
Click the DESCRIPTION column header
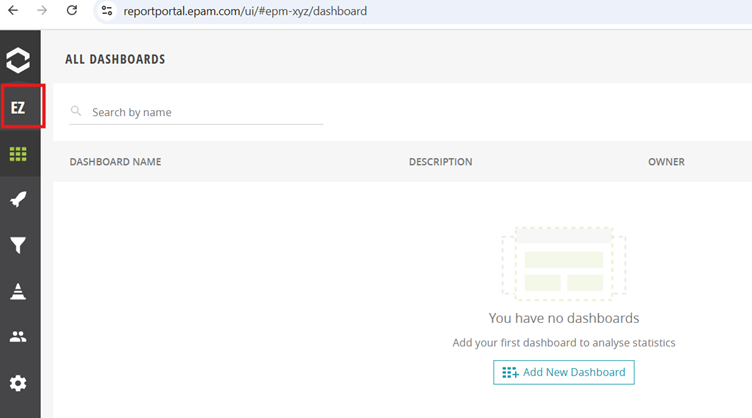point(440,162)
